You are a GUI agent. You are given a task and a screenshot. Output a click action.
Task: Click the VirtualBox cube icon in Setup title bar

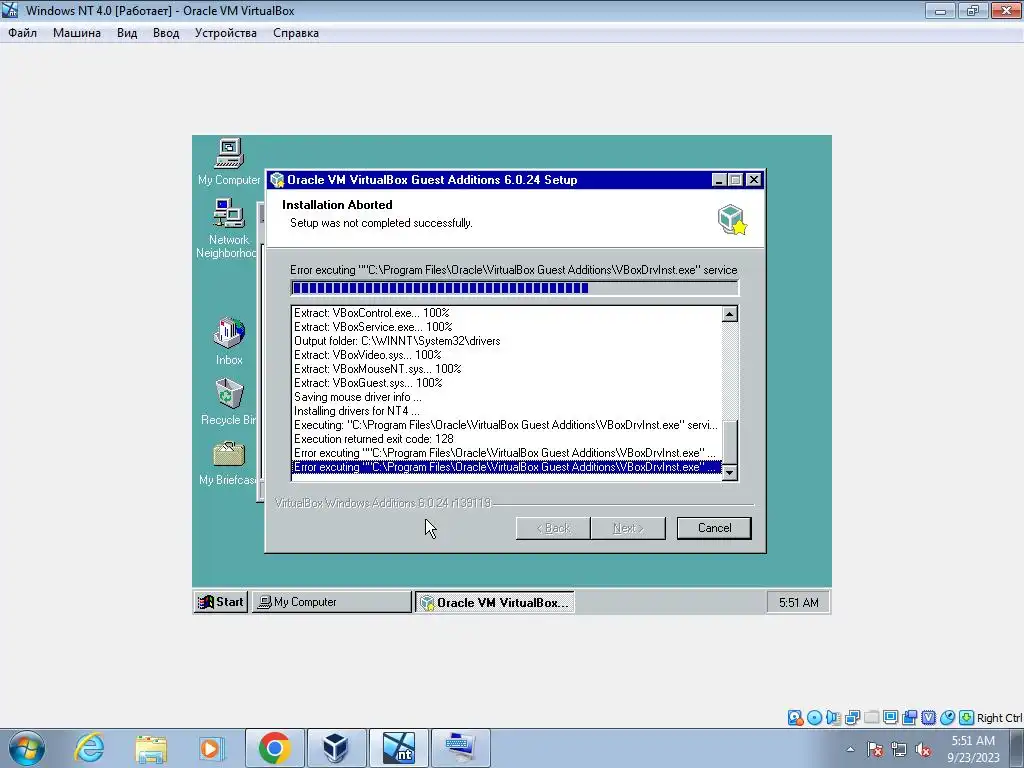coord(278,180)
